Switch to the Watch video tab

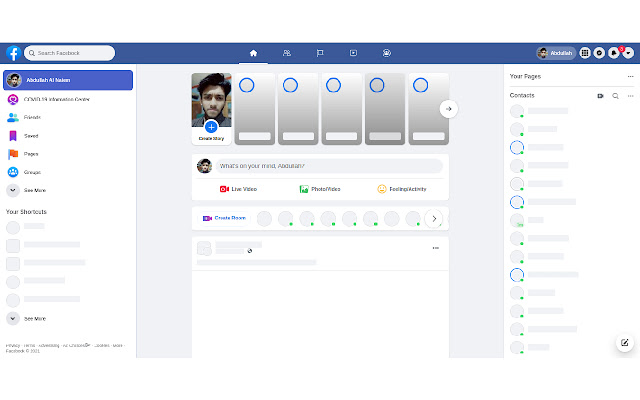point(353,53)
